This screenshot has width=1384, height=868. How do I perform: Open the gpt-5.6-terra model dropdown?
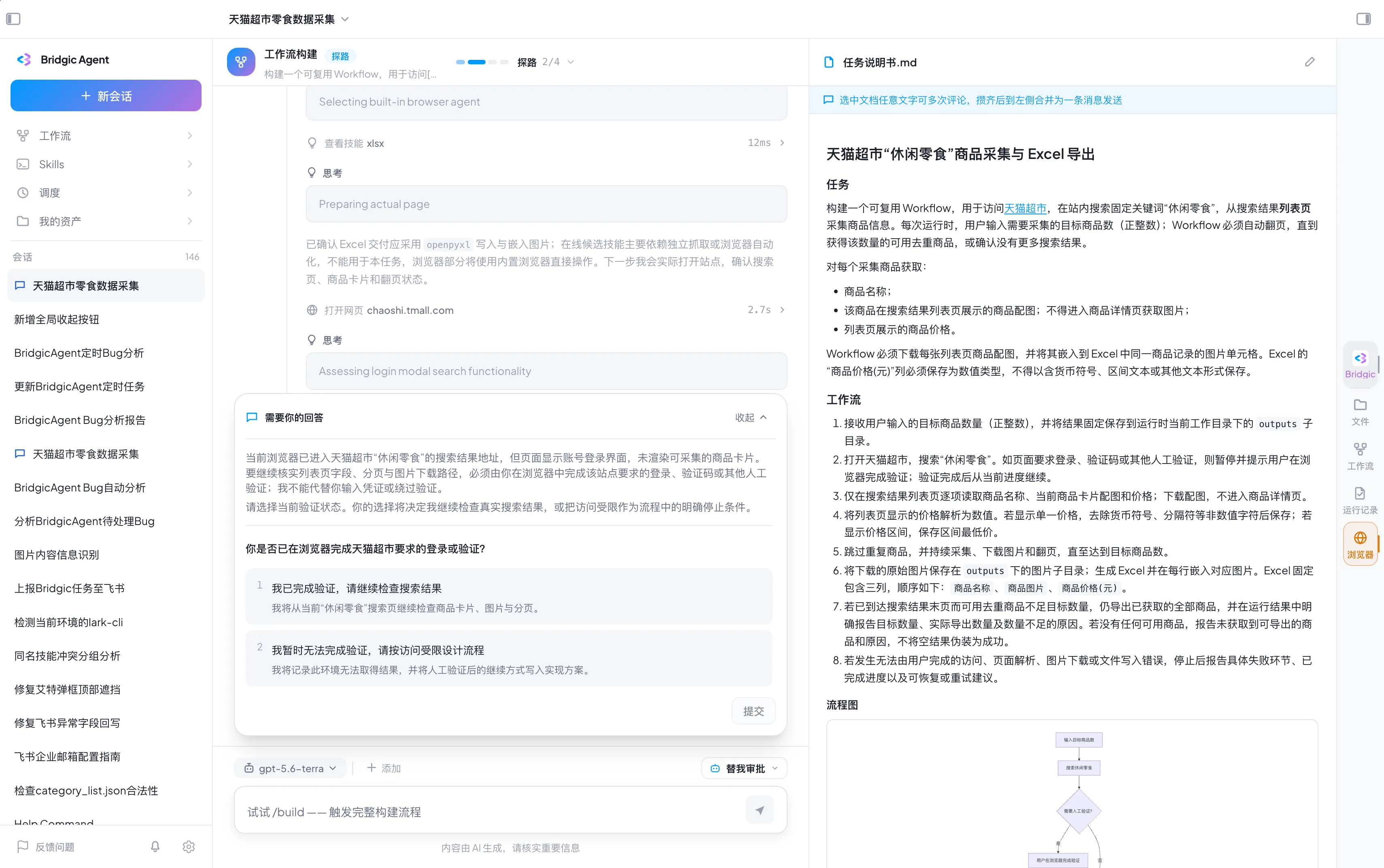pos(290,768)
